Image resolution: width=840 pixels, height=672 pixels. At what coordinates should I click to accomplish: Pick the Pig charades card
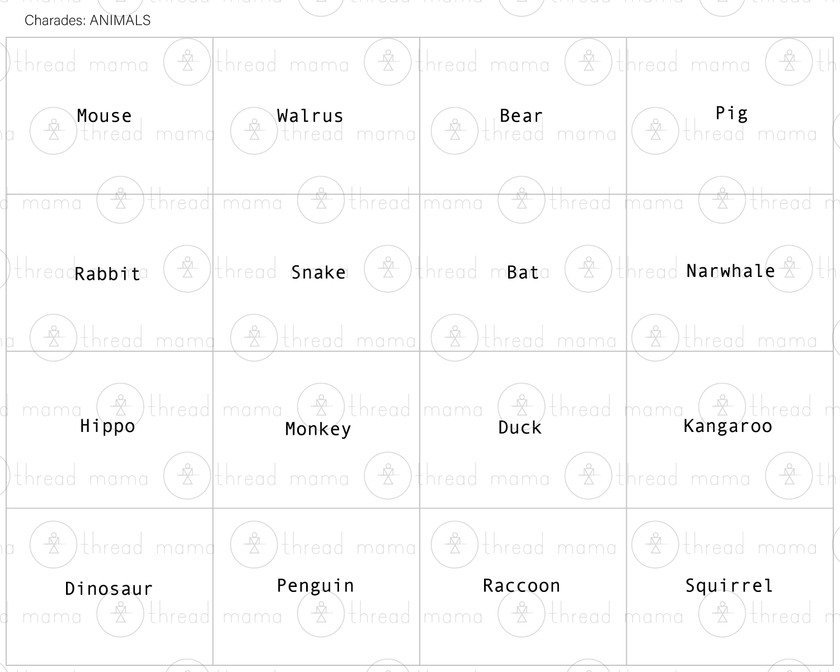click(731, 114)
